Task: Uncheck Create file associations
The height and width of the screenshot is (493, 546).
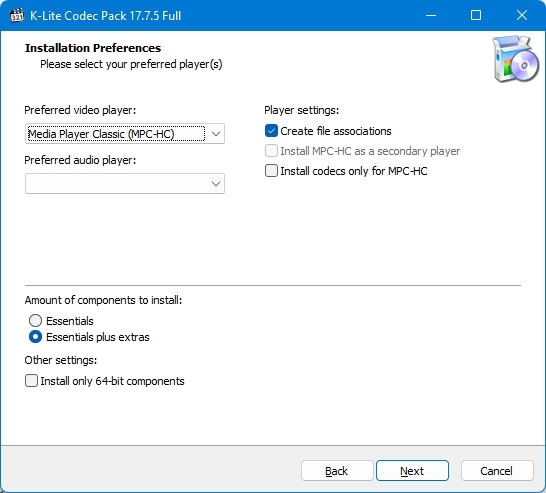Action: pos(271,131)
